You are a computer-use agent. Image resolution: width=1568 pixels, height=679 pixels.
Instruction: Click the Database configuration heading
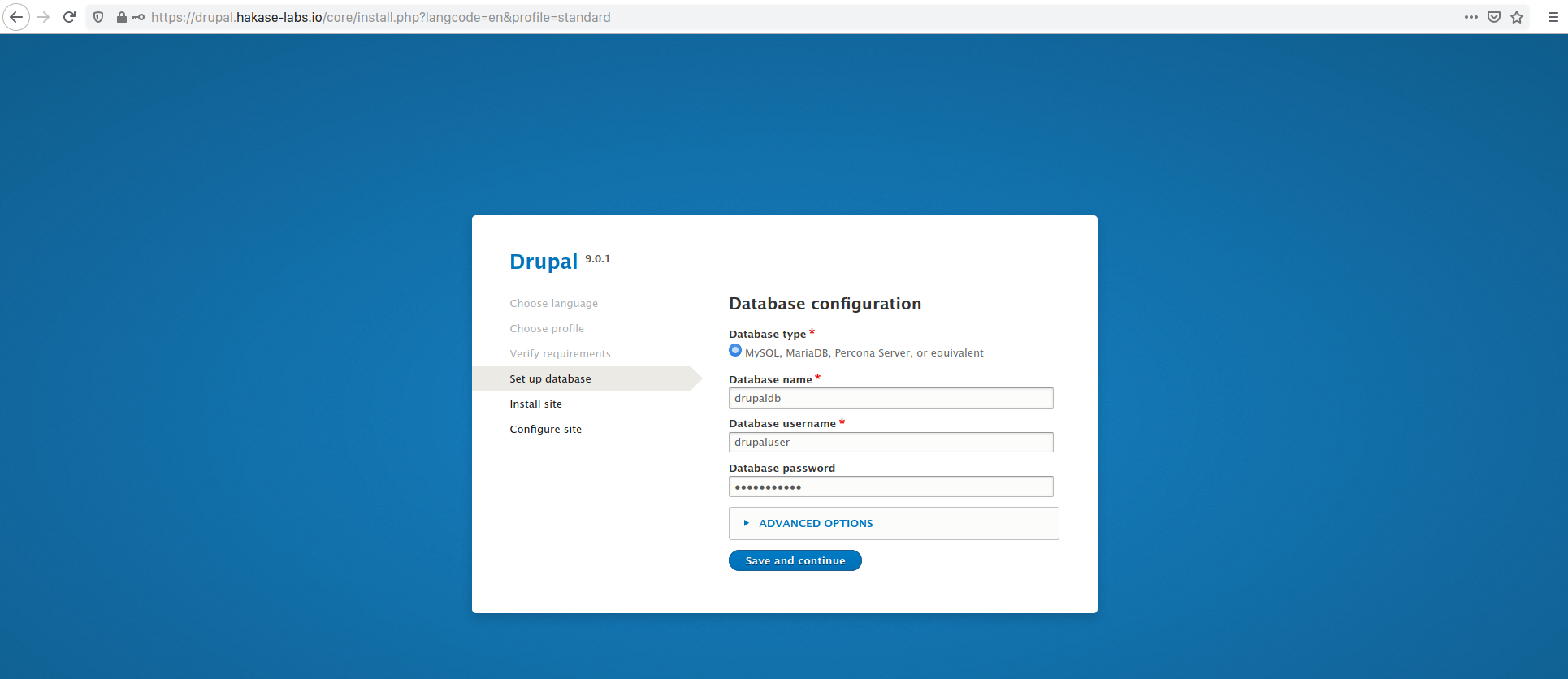(825, 304)
